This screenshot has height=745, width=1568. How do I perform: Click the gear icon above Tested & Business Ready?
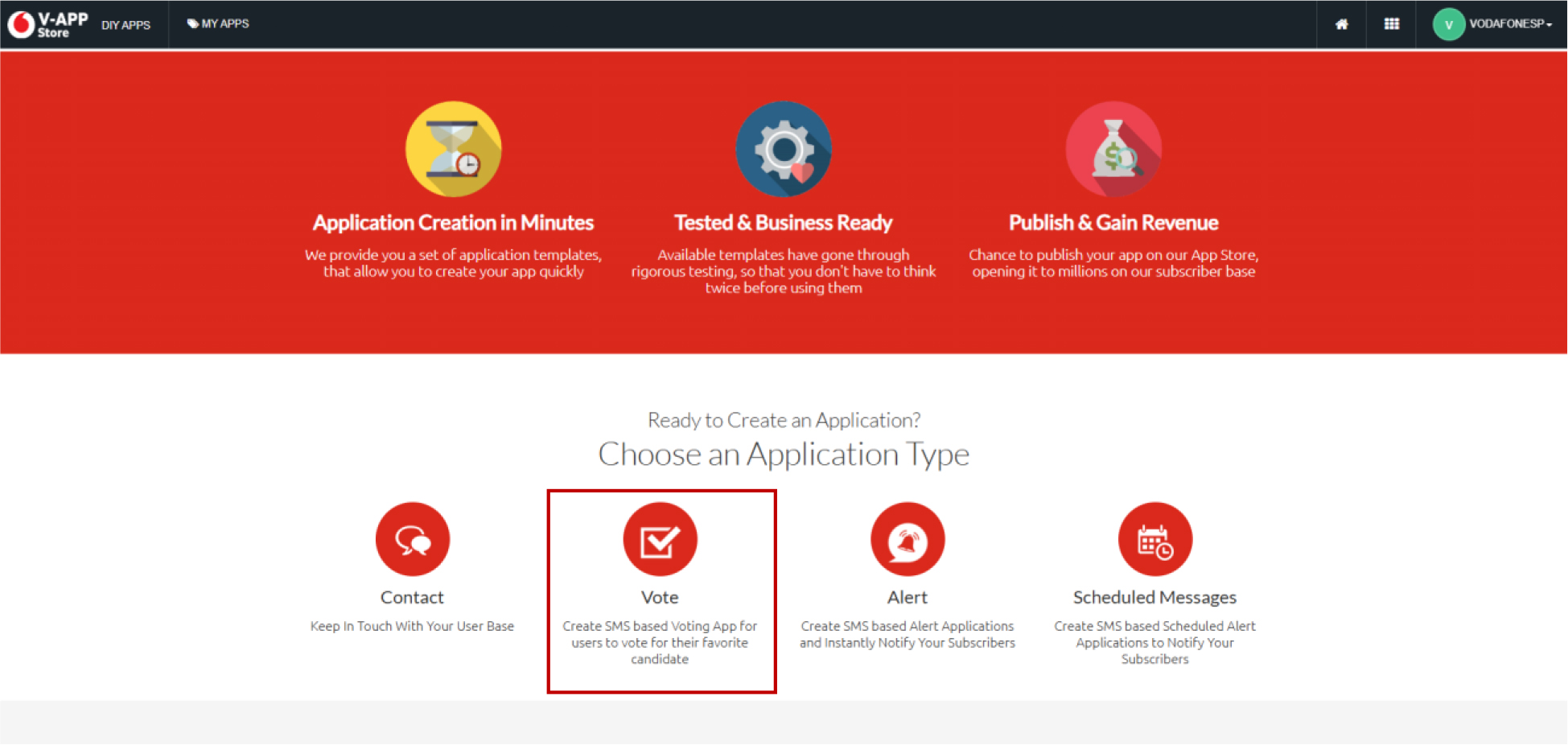784,149
